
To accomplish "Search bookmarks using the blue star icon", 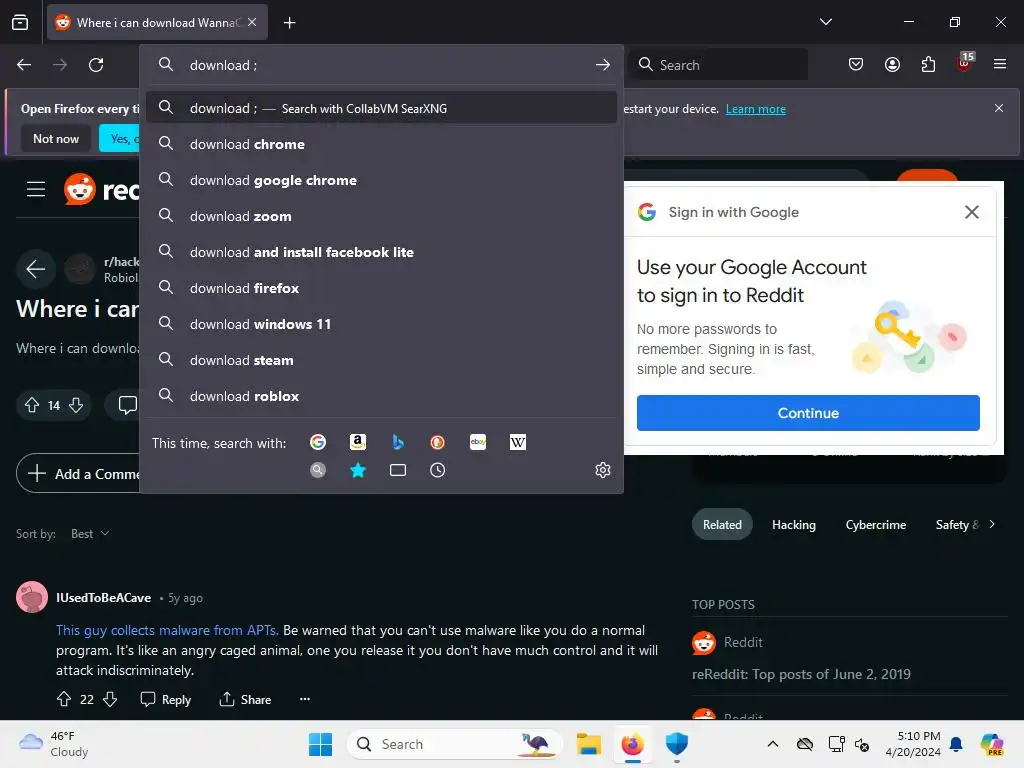I will click(358, 470).
